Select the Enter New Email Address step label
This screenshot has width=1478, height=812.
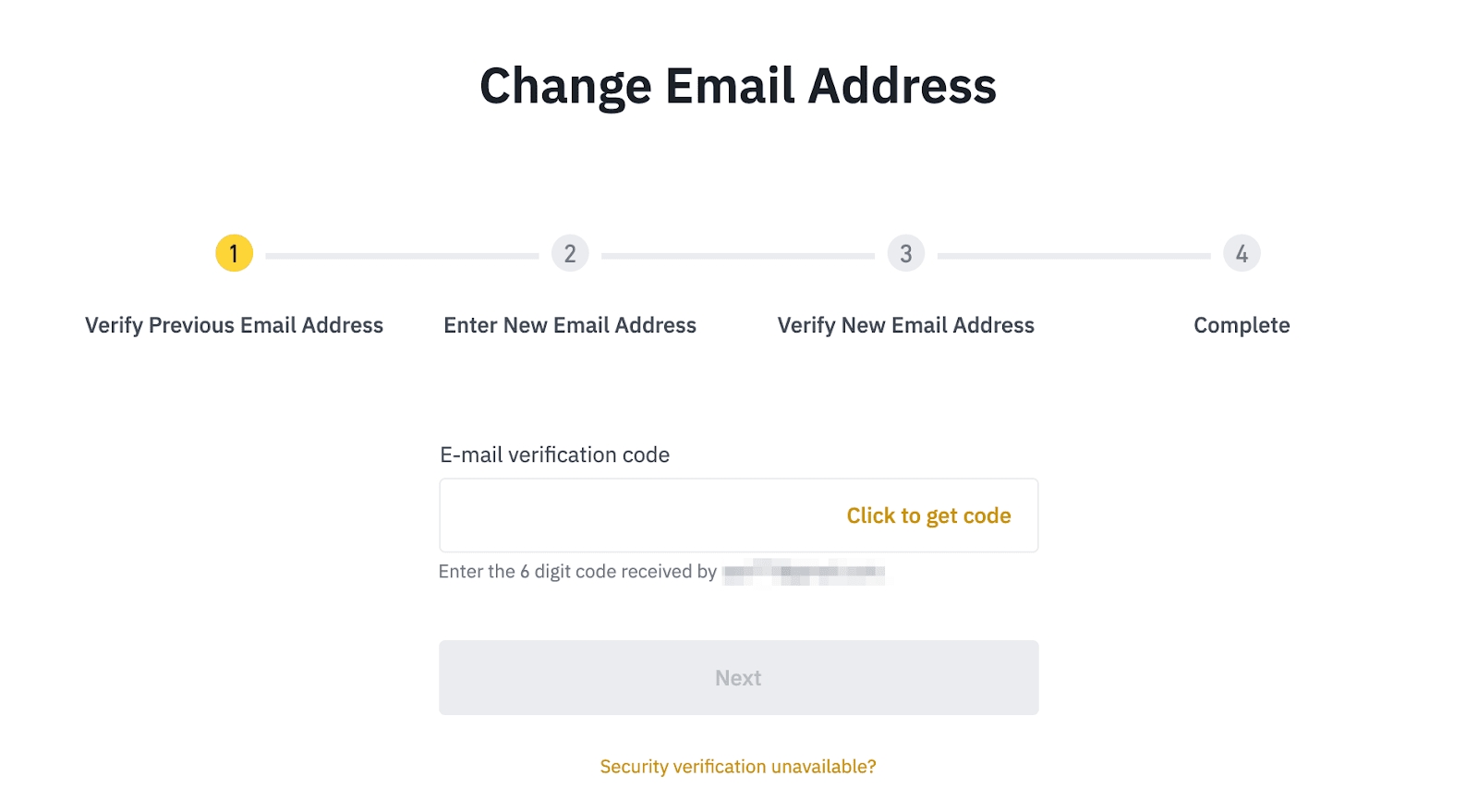coord(570,325)
